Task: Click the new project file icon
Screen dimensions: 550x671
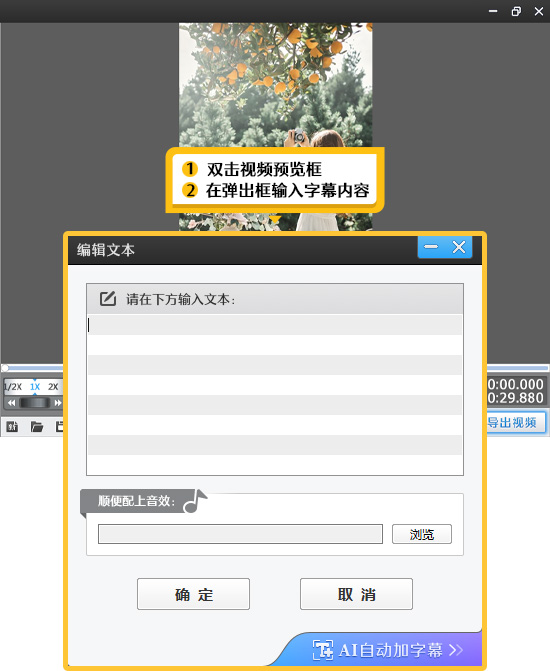Action: coord(12,426)
